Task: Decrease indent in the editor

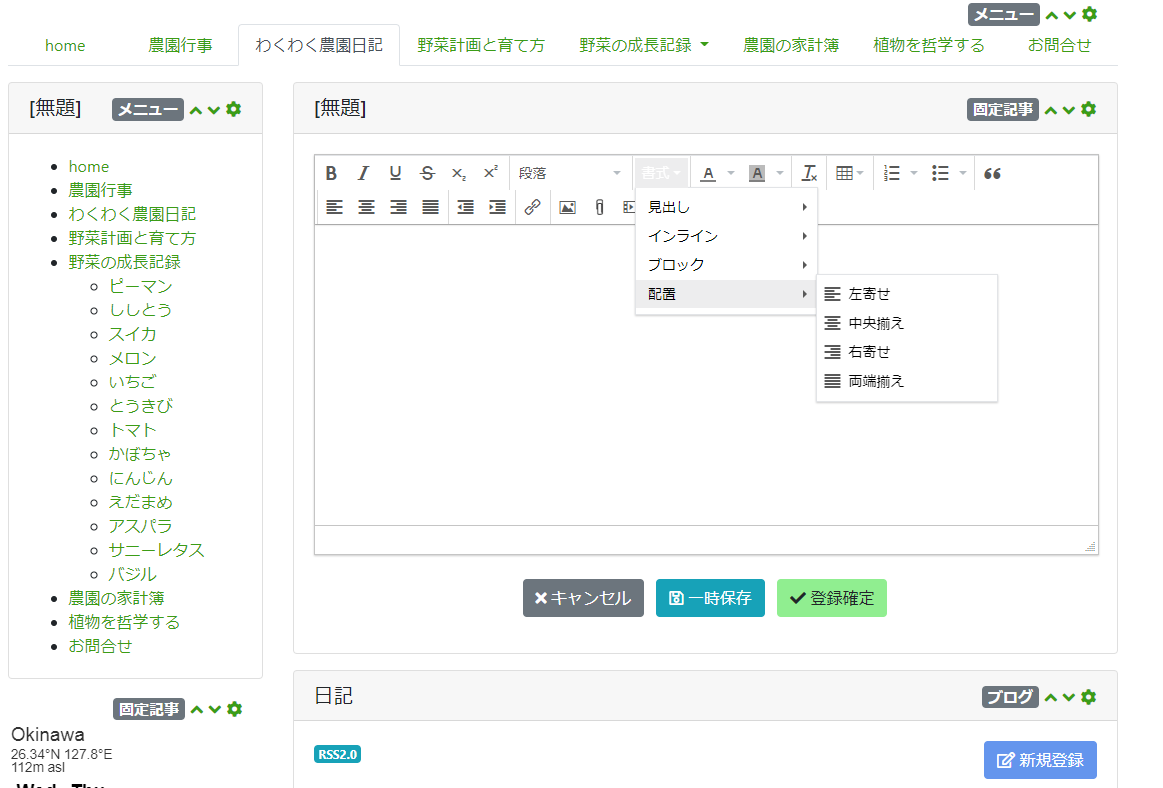Action: tap(466, 207)
